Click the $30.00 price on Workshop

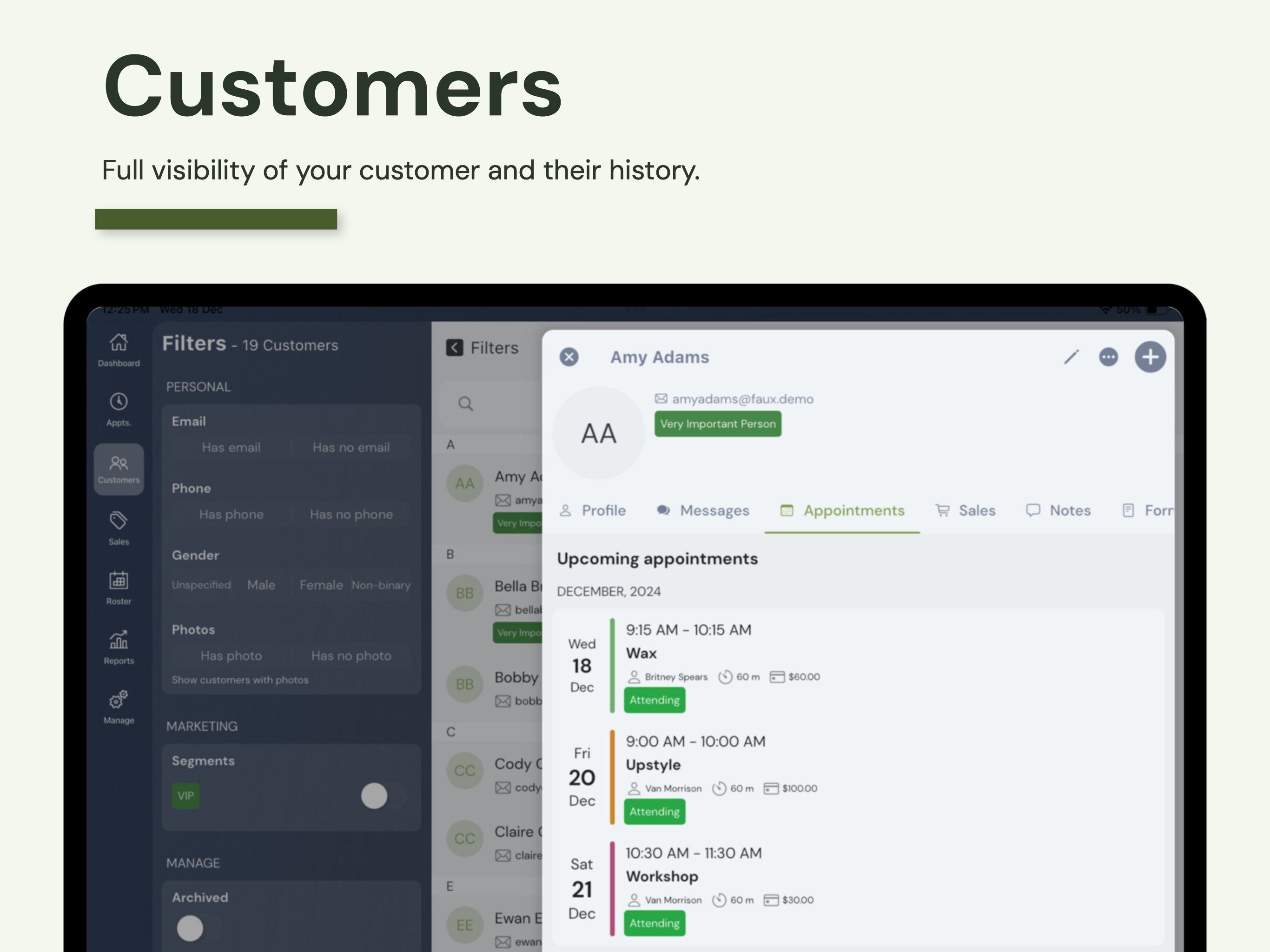click(x=798, y=900)
